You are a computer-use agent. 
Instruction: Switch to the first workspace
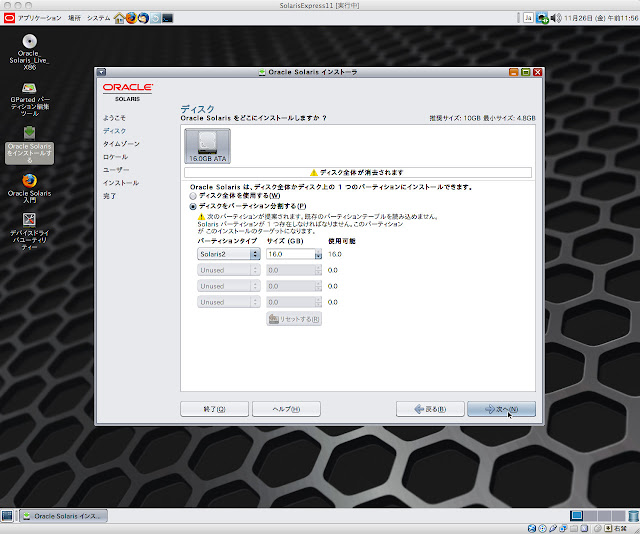click(x=577, y=516)
